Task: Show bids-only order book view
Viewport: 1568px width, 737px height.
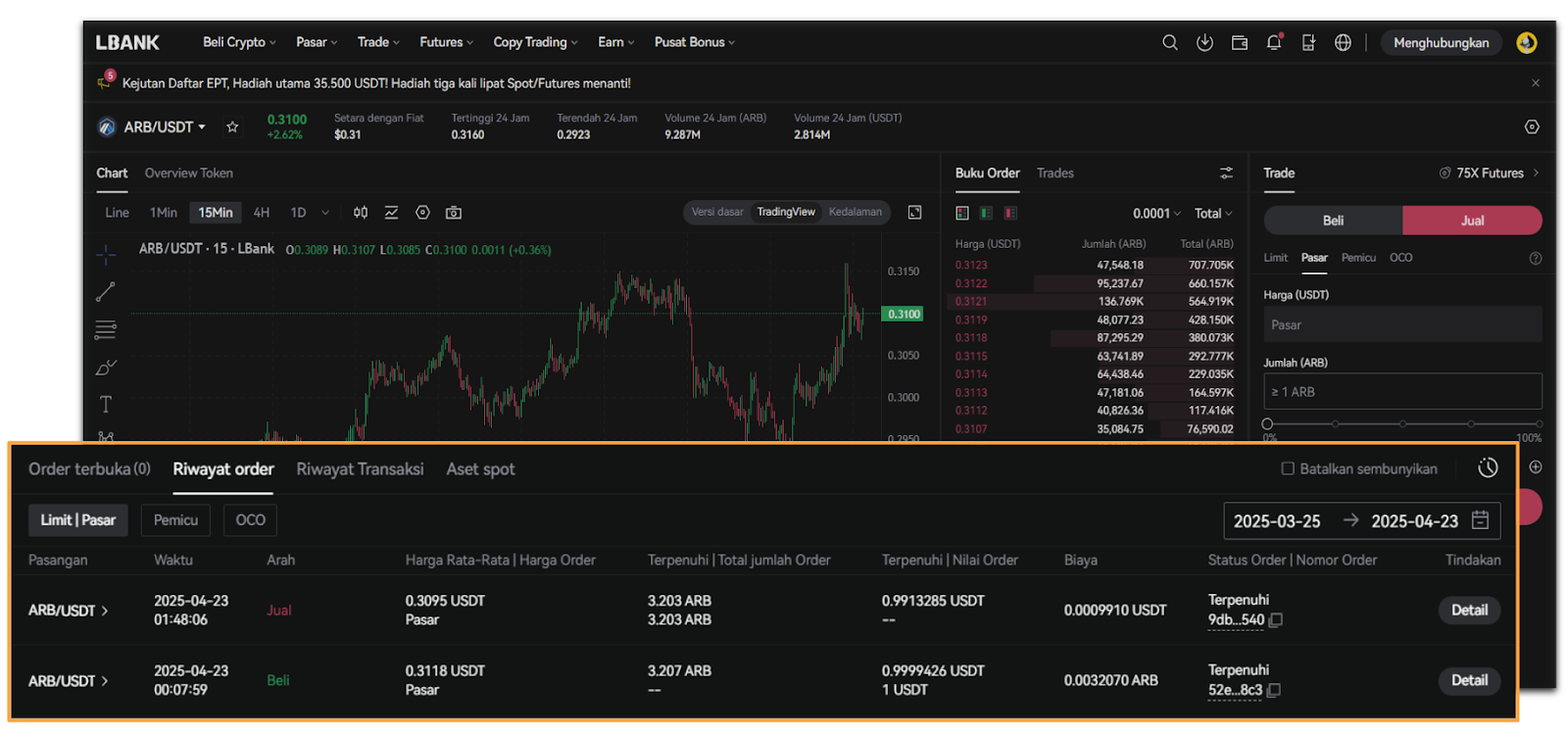Action: (986, 214)
